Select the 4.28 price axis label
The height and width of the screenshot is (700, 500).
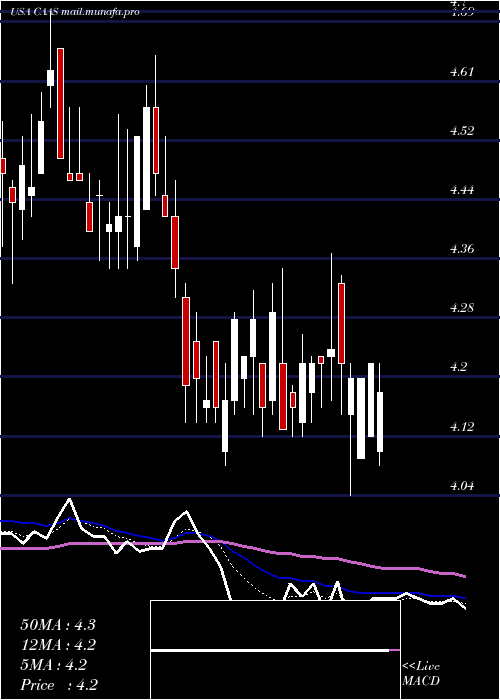[x=462, y=308]
